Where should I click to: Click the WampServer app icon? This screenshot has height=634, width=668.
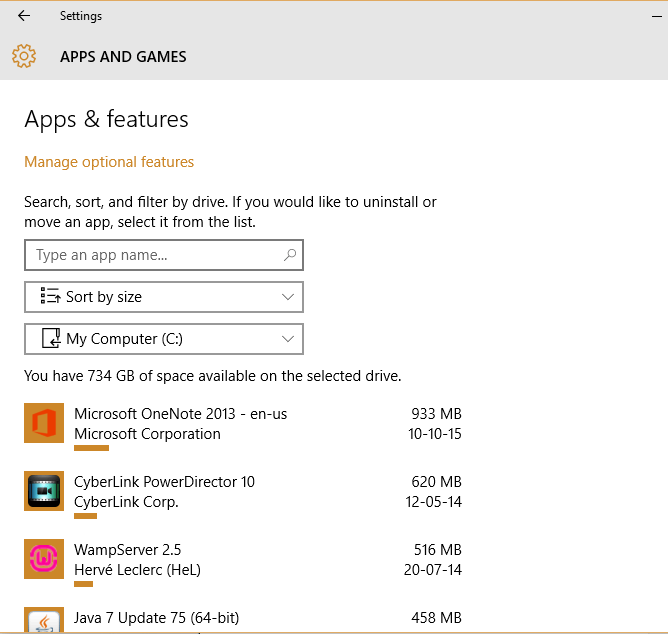click(x=44, y=559)
